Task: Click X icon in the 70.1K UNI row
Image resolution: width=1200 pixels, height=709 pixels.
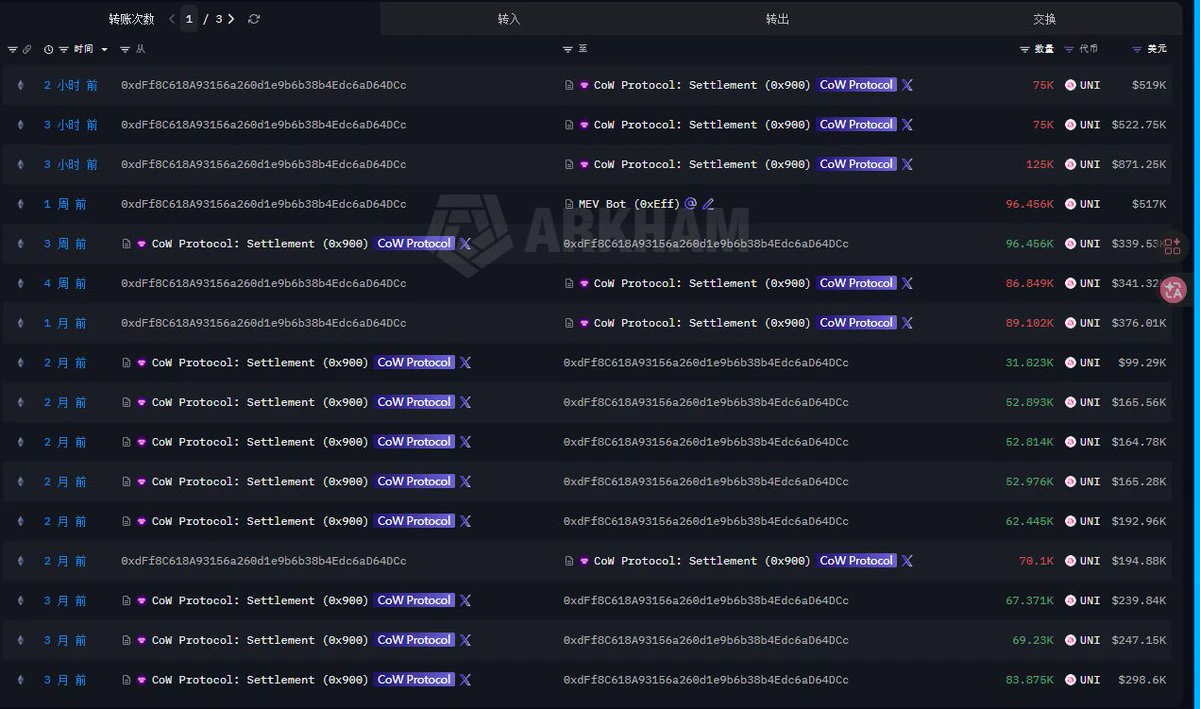Action: pyautogui.click(x=907, y=561)
